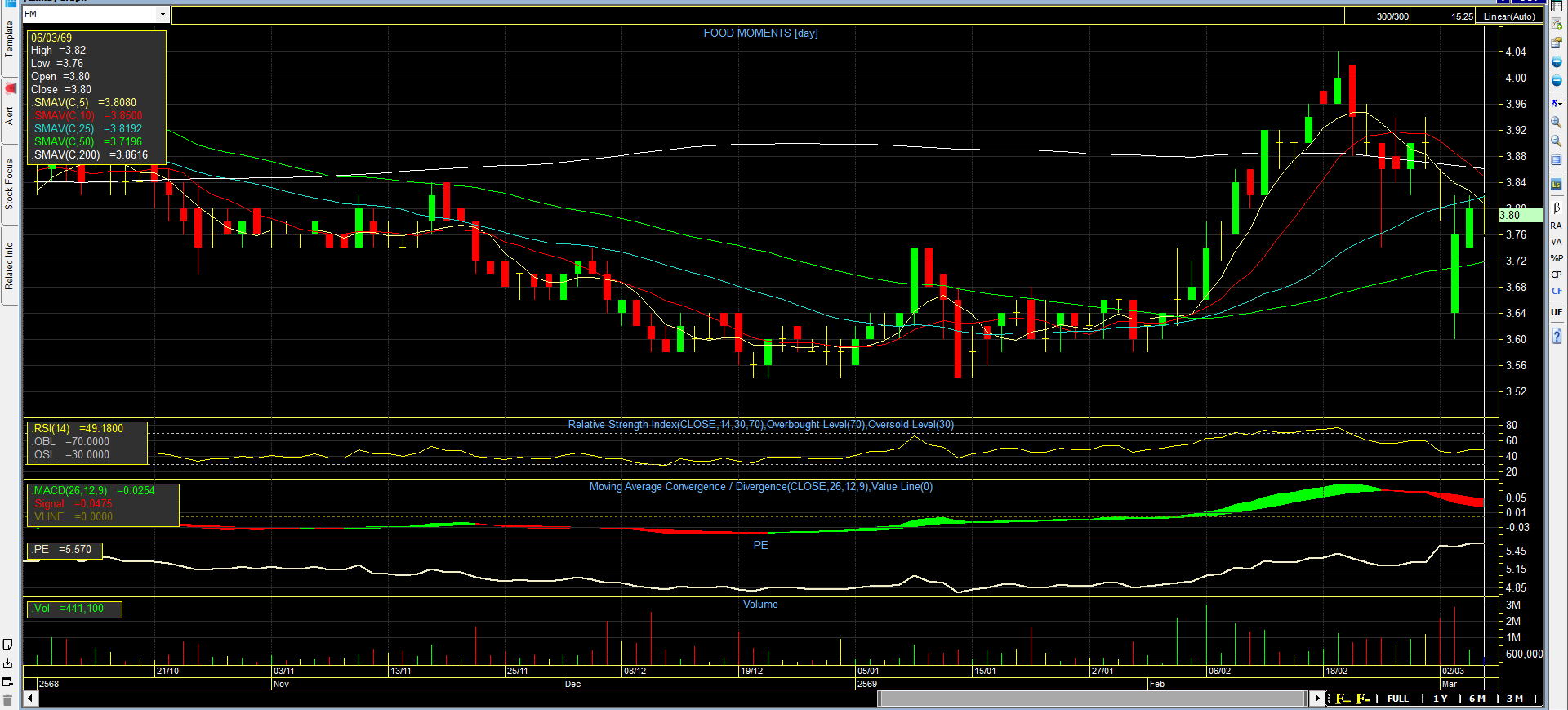
Task: Toggle the %P option in right toolbar
Action: click(x=1557, y=258)
